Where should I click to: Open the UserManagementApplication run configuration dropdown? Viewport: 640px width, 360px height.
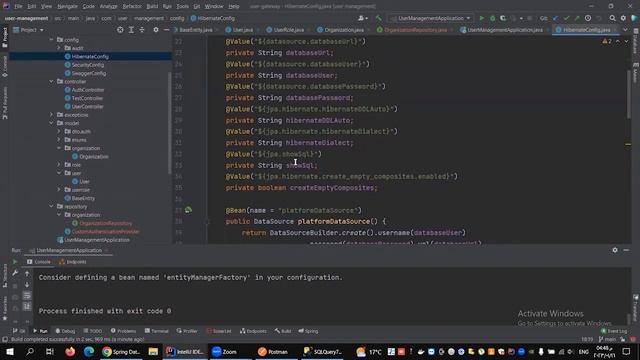click(431, 18)
